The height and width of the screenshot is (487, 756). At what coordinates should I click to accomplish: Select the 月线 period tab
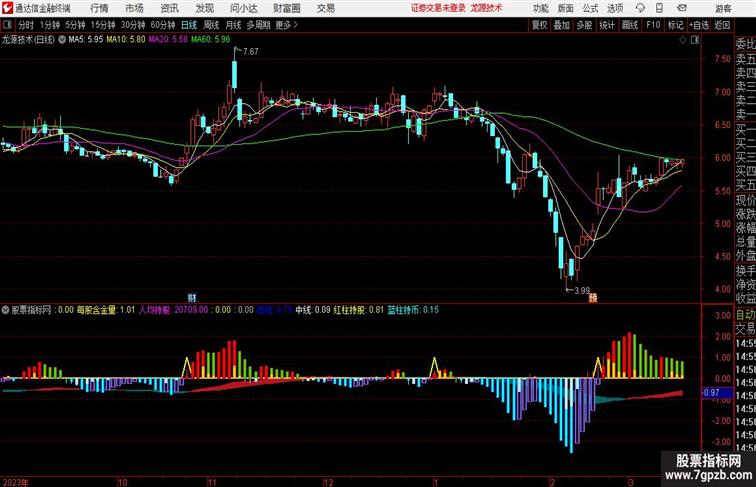[233, 25]
